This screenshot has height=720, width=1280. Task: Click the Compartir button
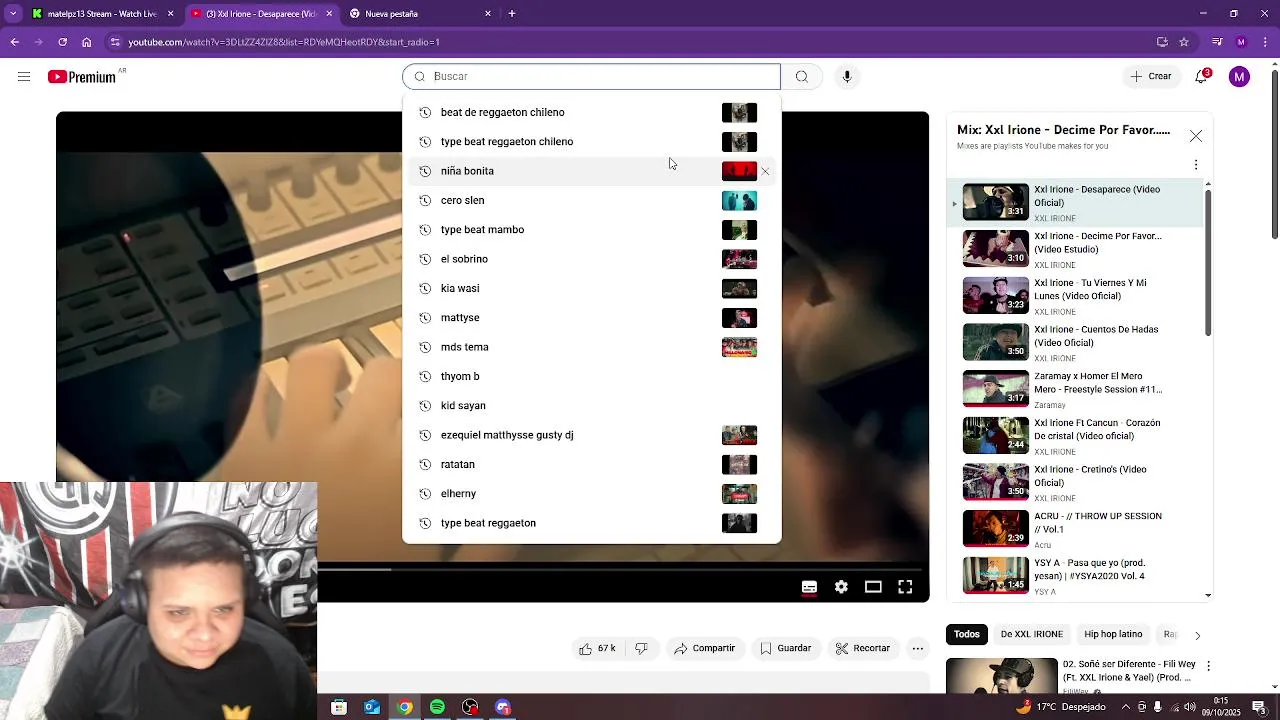(x=705, y=649)
